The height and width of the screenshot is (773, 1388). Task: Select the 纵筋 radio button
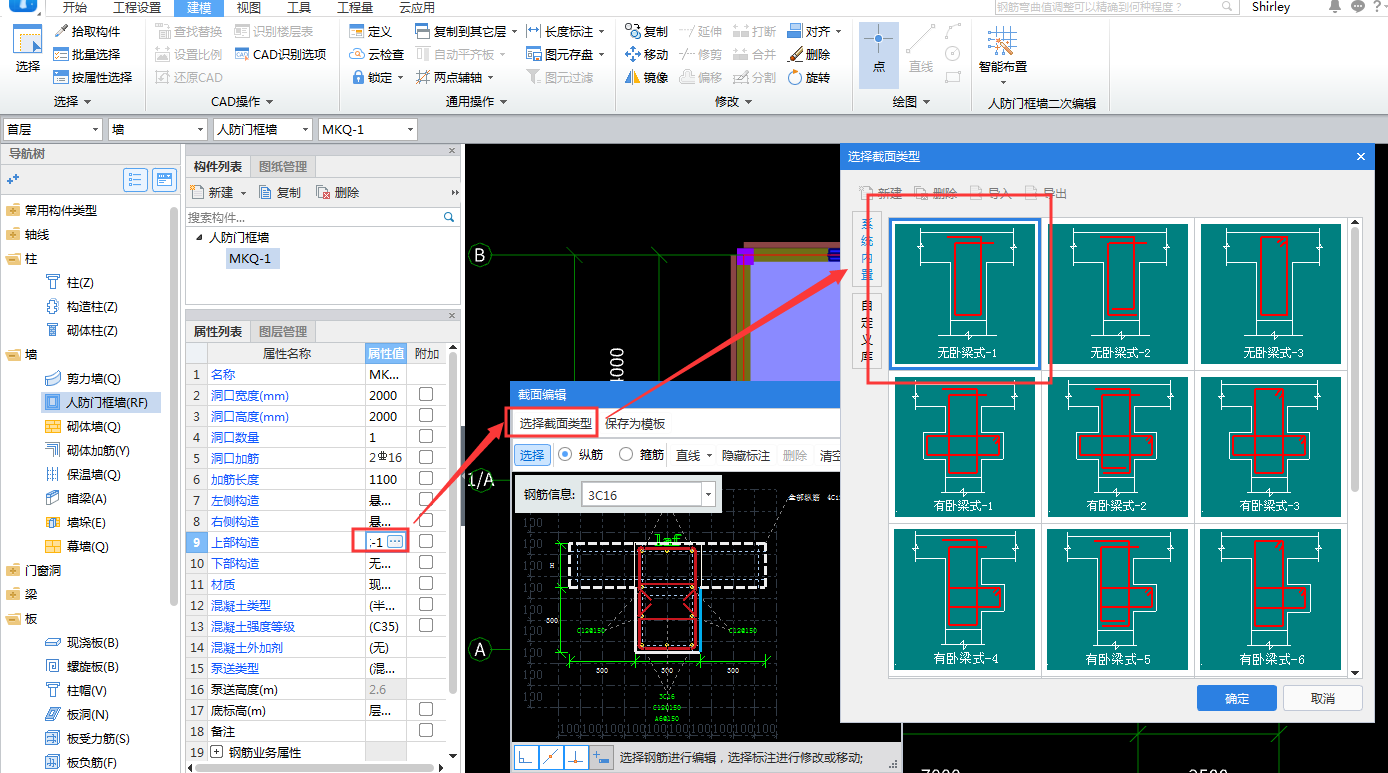pyautogui.click(x=565, y=454)
